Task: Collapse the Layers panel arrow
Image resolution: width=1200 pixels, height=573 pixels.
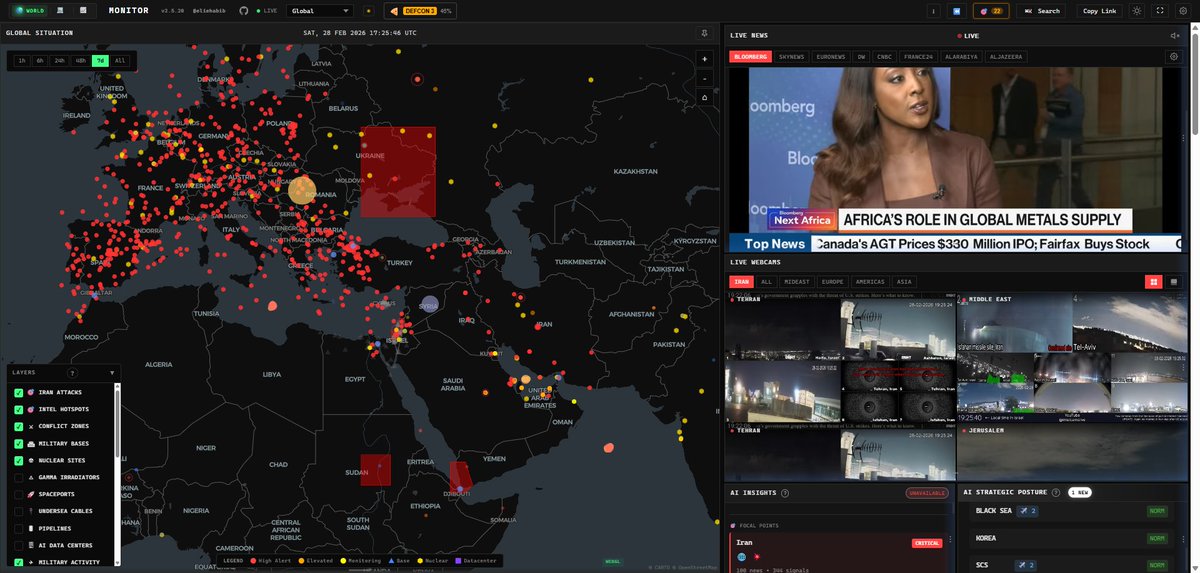Action: click(x=112, y=372)
